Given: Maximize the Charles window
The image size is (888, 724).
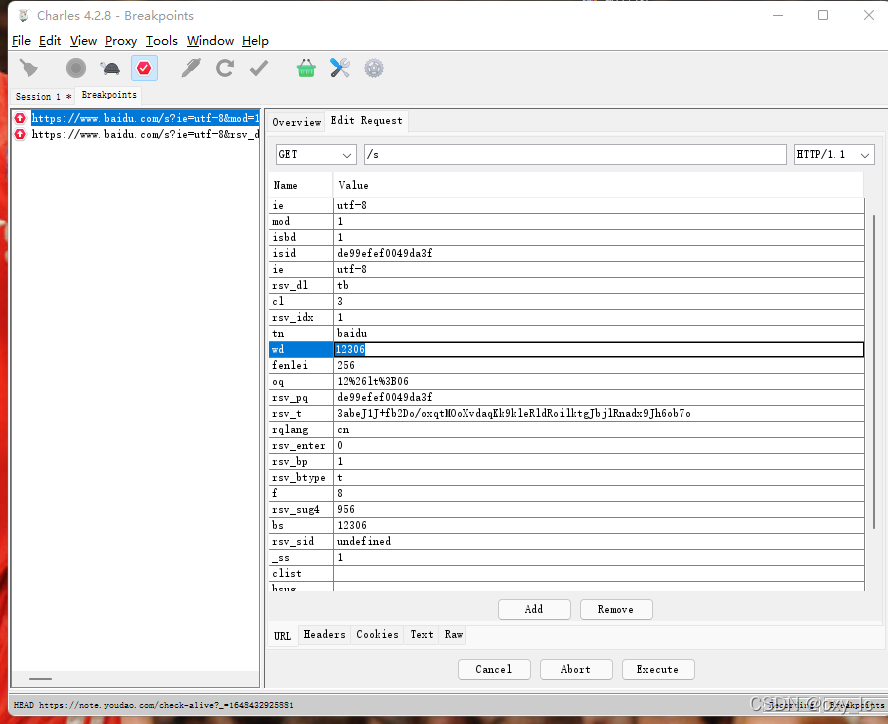Looking at the screenshot, I should point(823,15).
